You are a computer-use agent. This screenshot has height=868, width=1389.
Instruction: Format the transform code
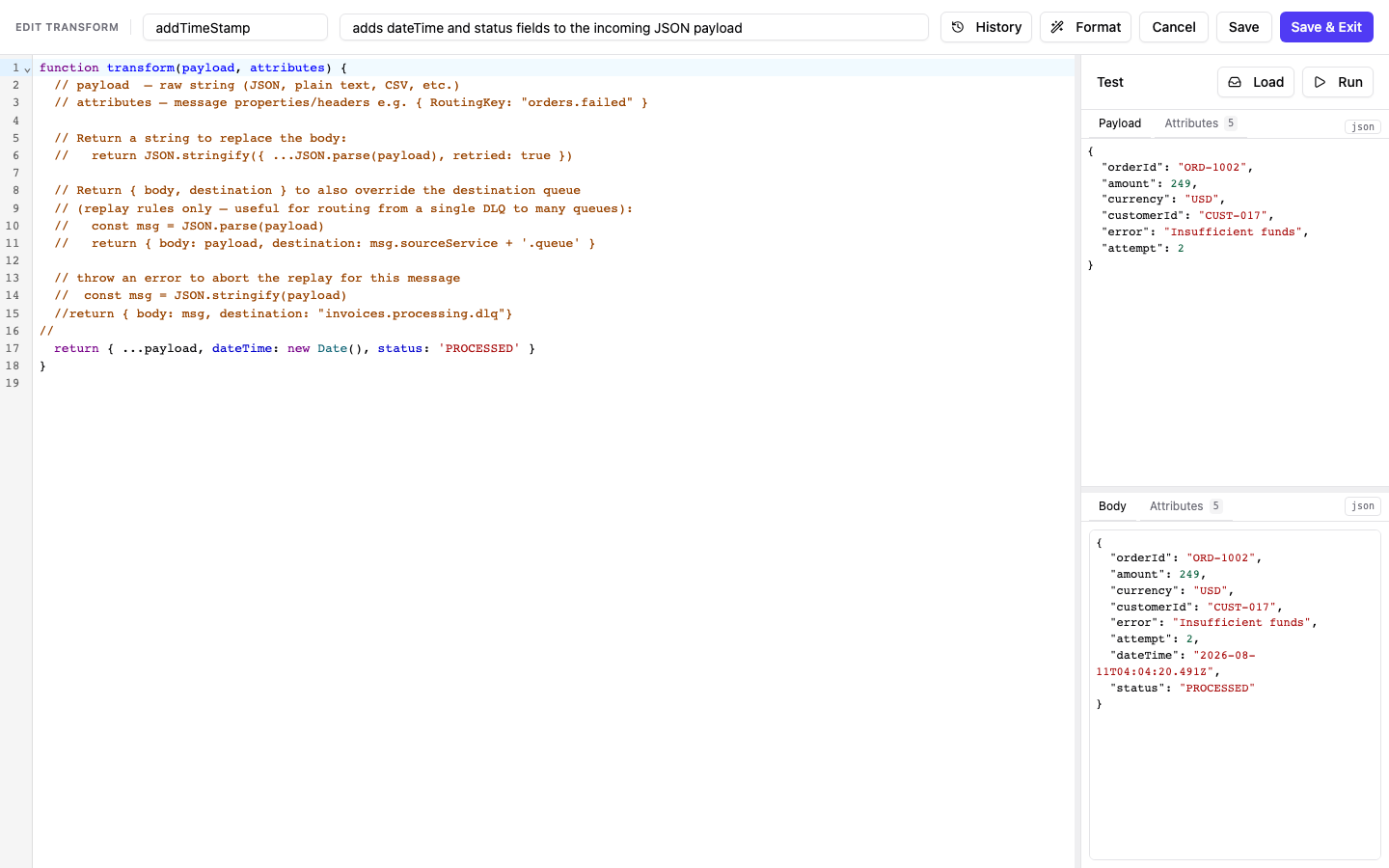(1085, 27)
